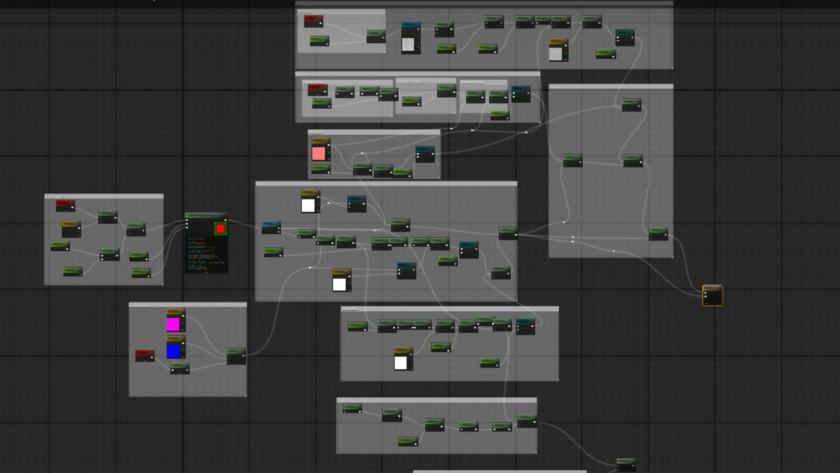Select the red node beside the blue swatch
Viewport: 840px width, 473px height.
click(x=145, y=355)
